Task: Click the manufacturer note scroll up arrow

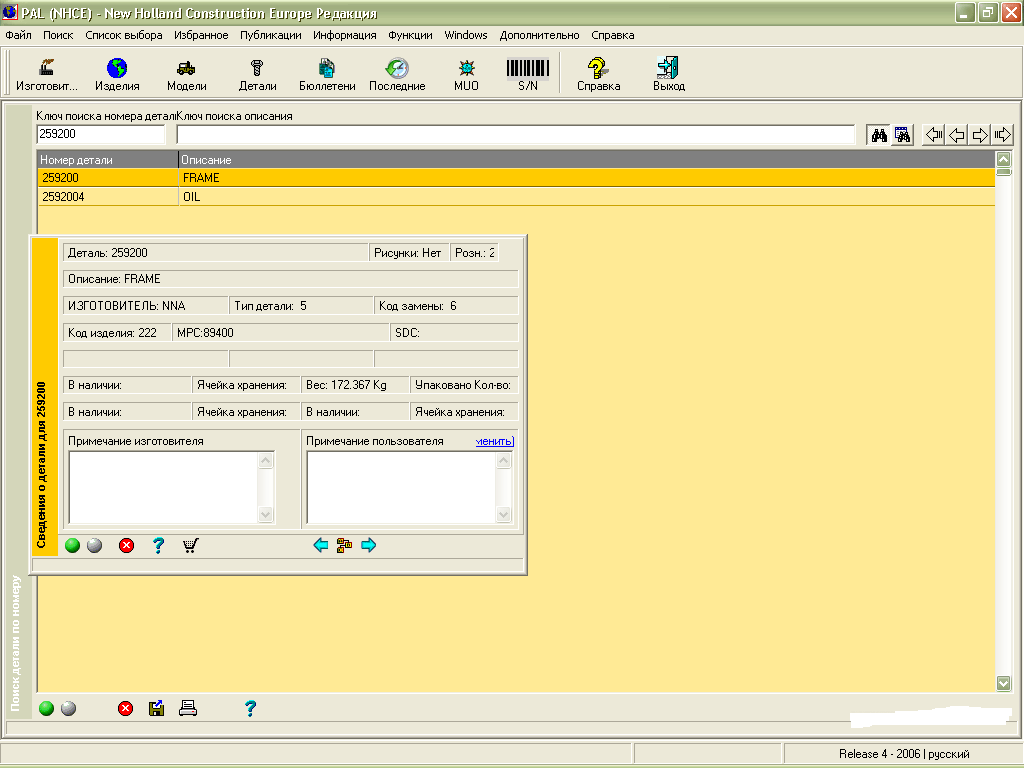Action: point(266,460)
